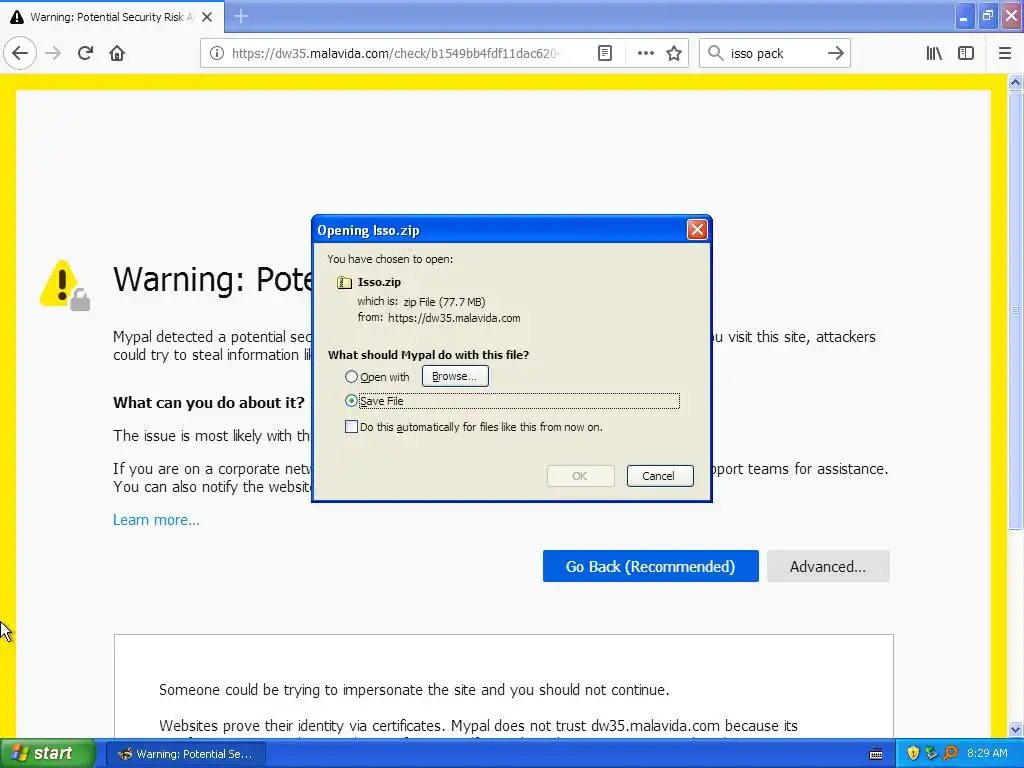Click Go Back (Recommended) button

(x=650, y=566)
